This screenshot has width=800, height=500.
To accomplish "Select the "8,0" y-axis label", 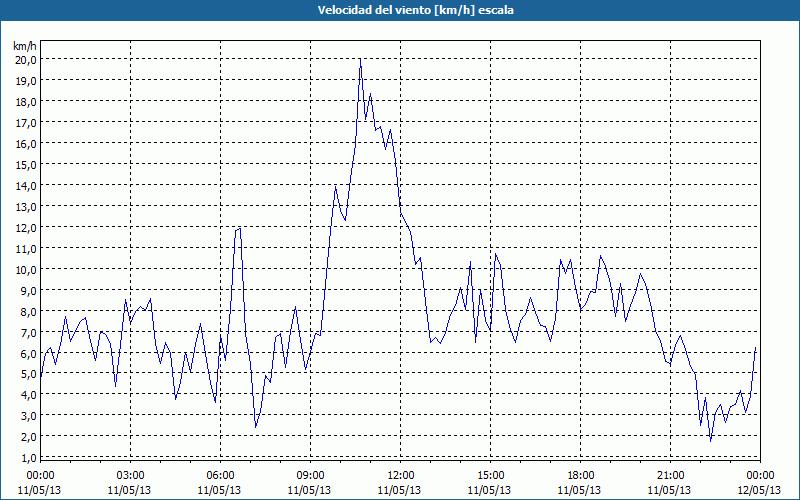I will [x=28, y=311].
